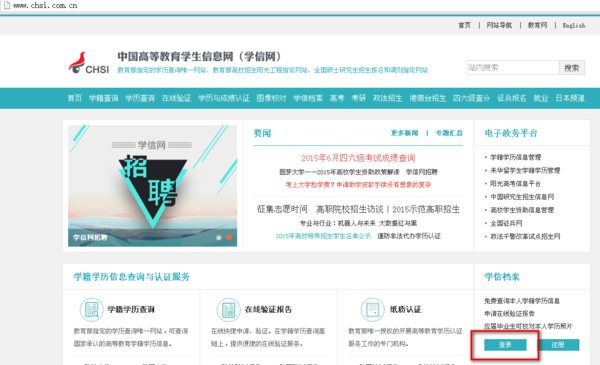600x365 pixels.
Task: Click the 学籍学历查询 service title
Action: coord(131,309)
